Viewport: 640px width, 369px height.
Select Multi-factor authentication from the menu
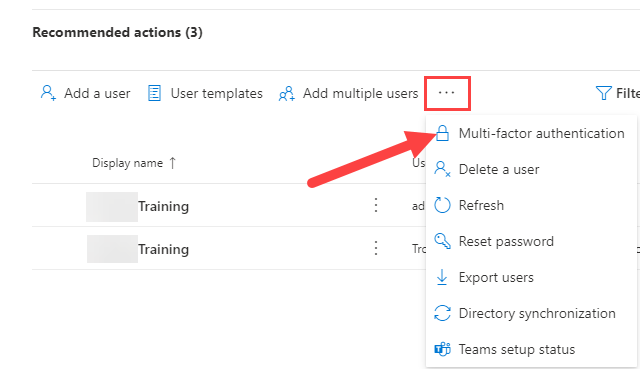[x=531, y=133]
